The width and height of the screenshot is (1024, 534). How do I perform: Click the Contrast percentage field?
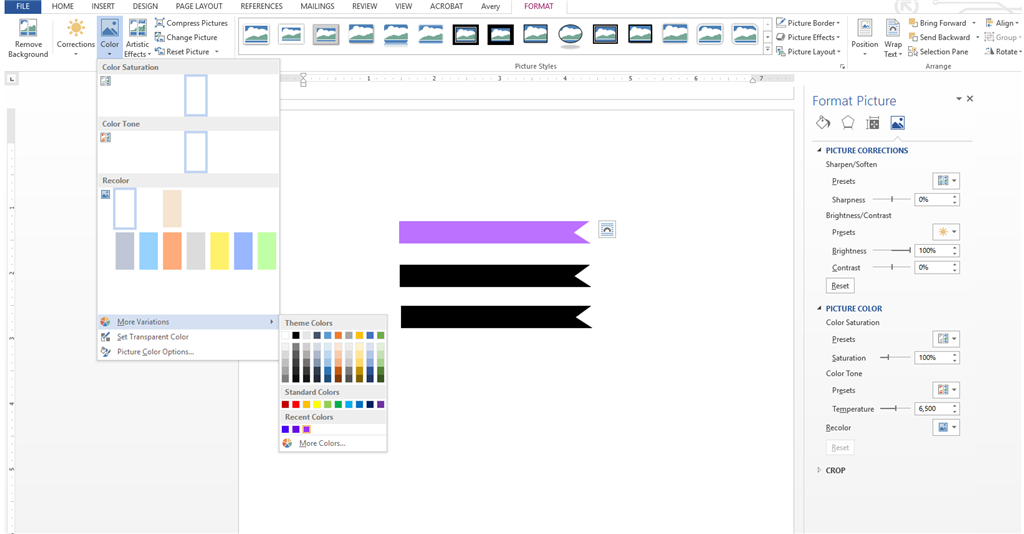(x=932, y=268)
